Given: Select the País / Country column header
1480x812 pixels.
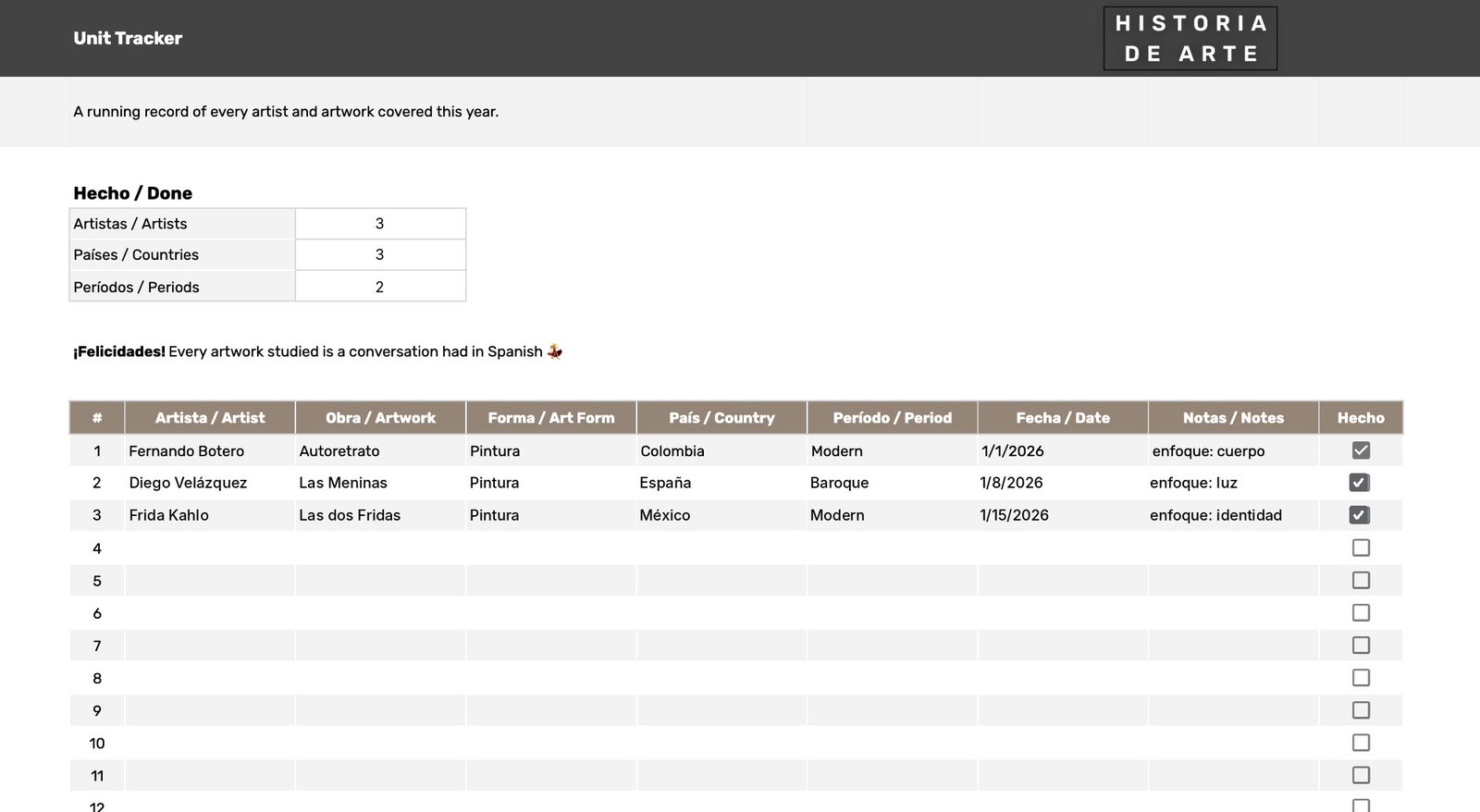Looking at the screenshot, I should point(721,418).
